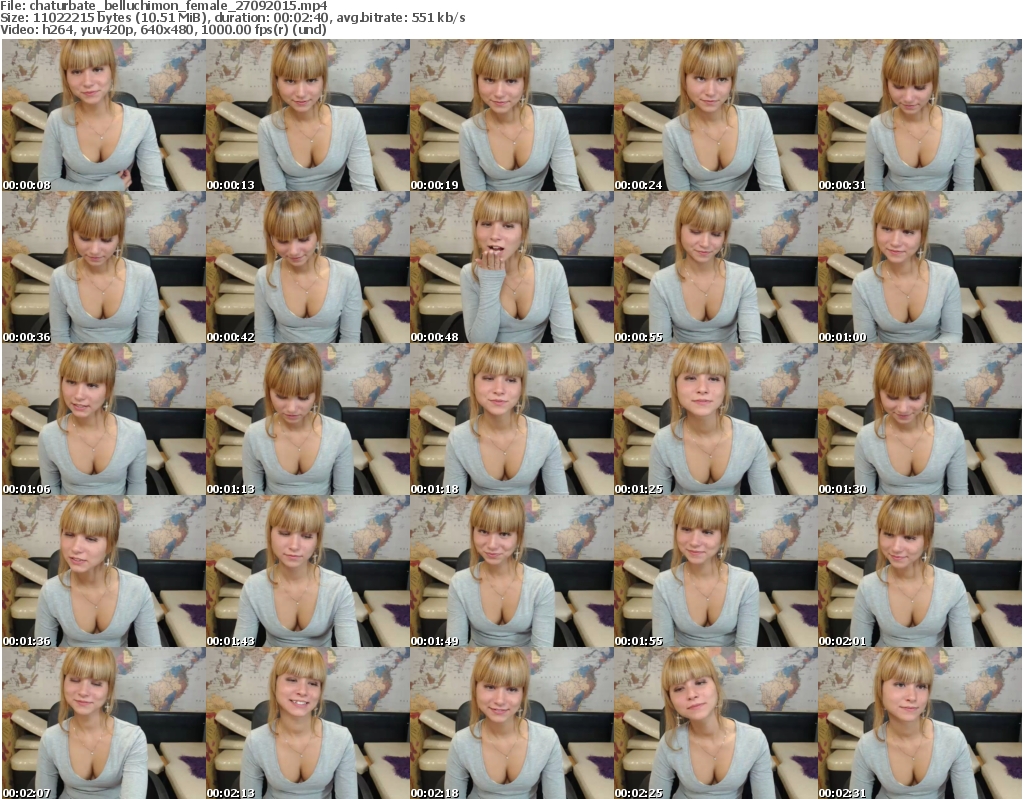Open the frame at timestamp 00:00:42
The width and height of the screenshot is (1024, 799).
click(x=308, y=267)
